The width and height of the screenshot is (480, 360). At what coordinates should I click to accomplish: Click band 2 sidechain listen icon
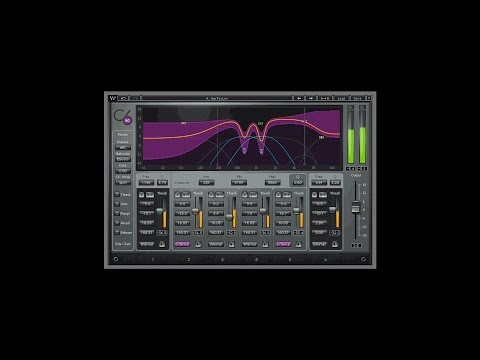(198, 244)
